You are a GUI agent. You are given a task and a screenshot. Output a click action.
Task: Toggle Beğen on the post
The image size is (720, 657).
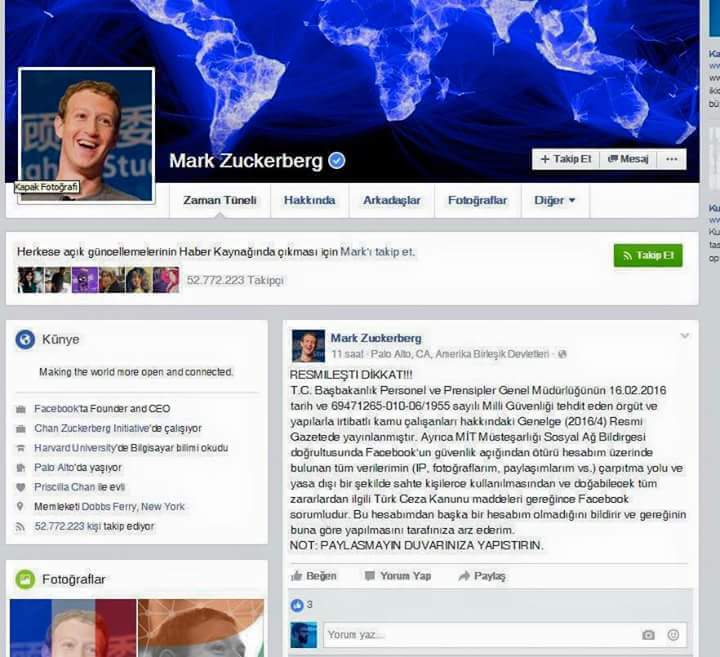[x=314, y=576]
